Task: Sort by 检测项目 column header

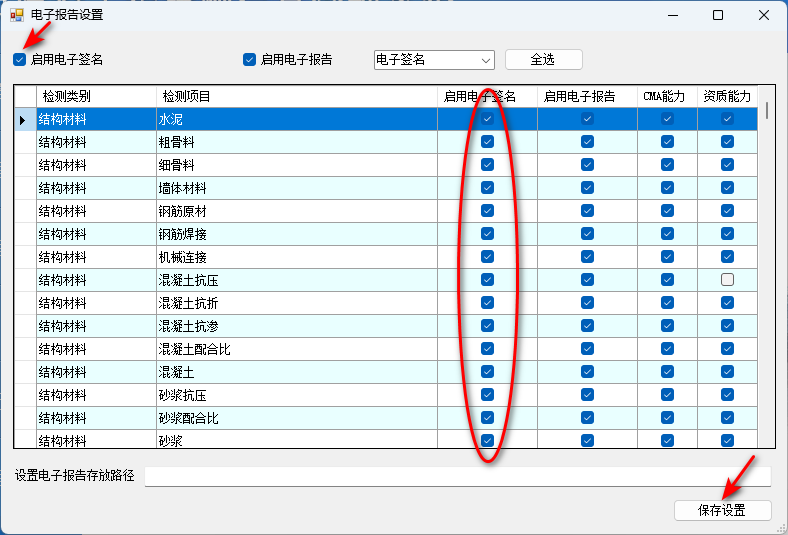Action: [296, 96]
